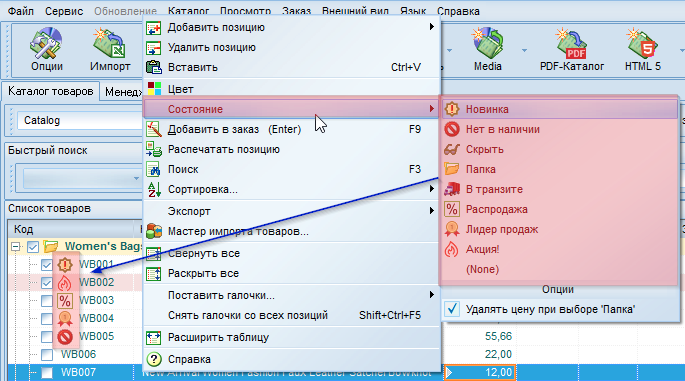Click the Удалить позицию menu icon
The width and height of the screenshot is (685, 381).
pos(154,48)
